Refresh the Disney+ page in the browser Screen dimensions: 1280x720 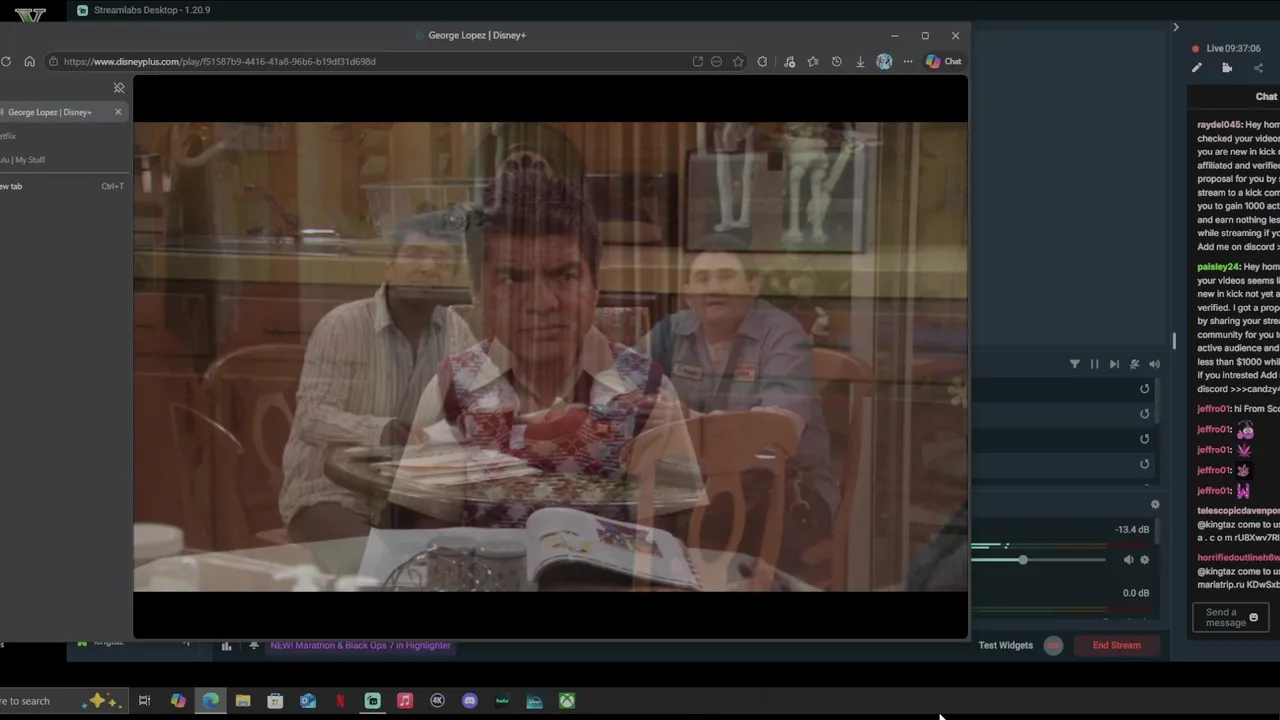6,62
